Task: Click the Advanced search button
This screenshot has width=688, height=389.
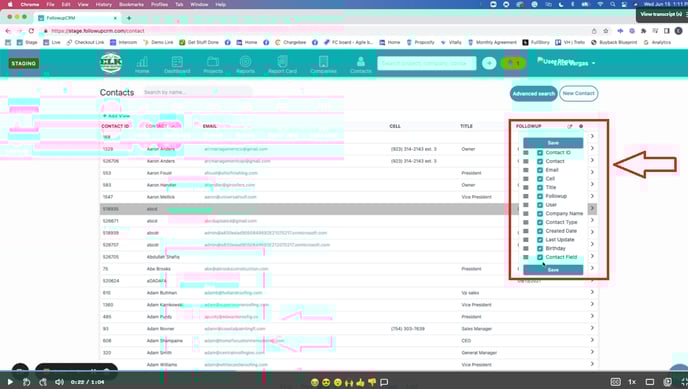Action: pos(534,93)
